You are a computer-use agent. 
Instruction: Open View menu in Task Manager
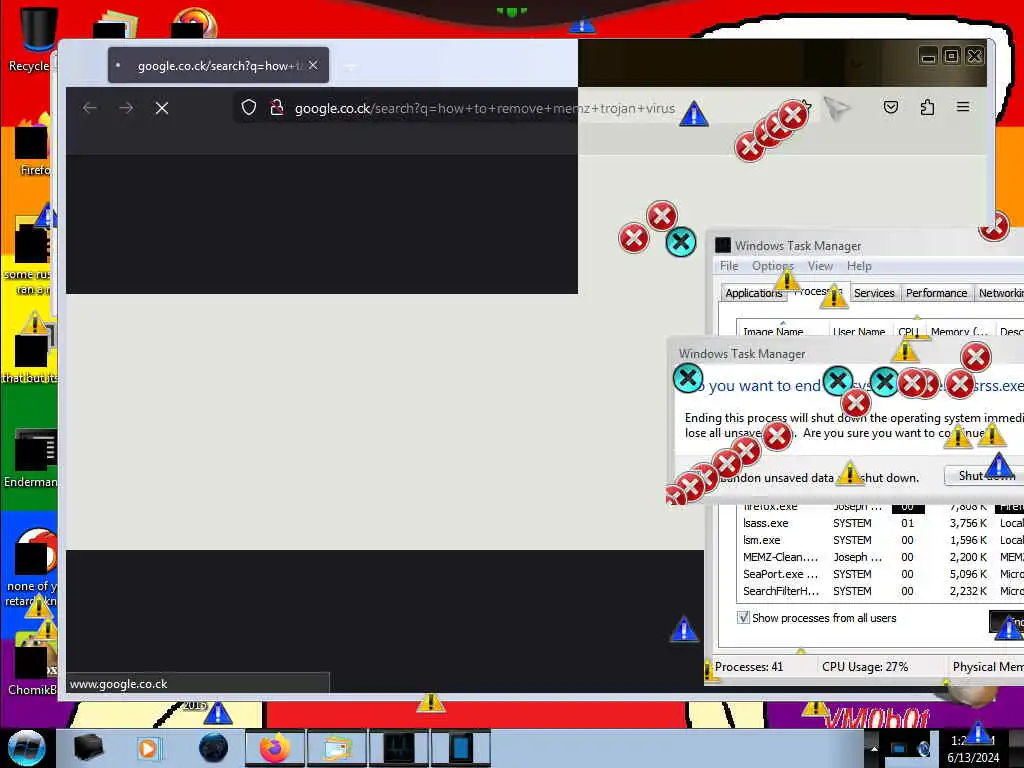[x=820, y=266]
